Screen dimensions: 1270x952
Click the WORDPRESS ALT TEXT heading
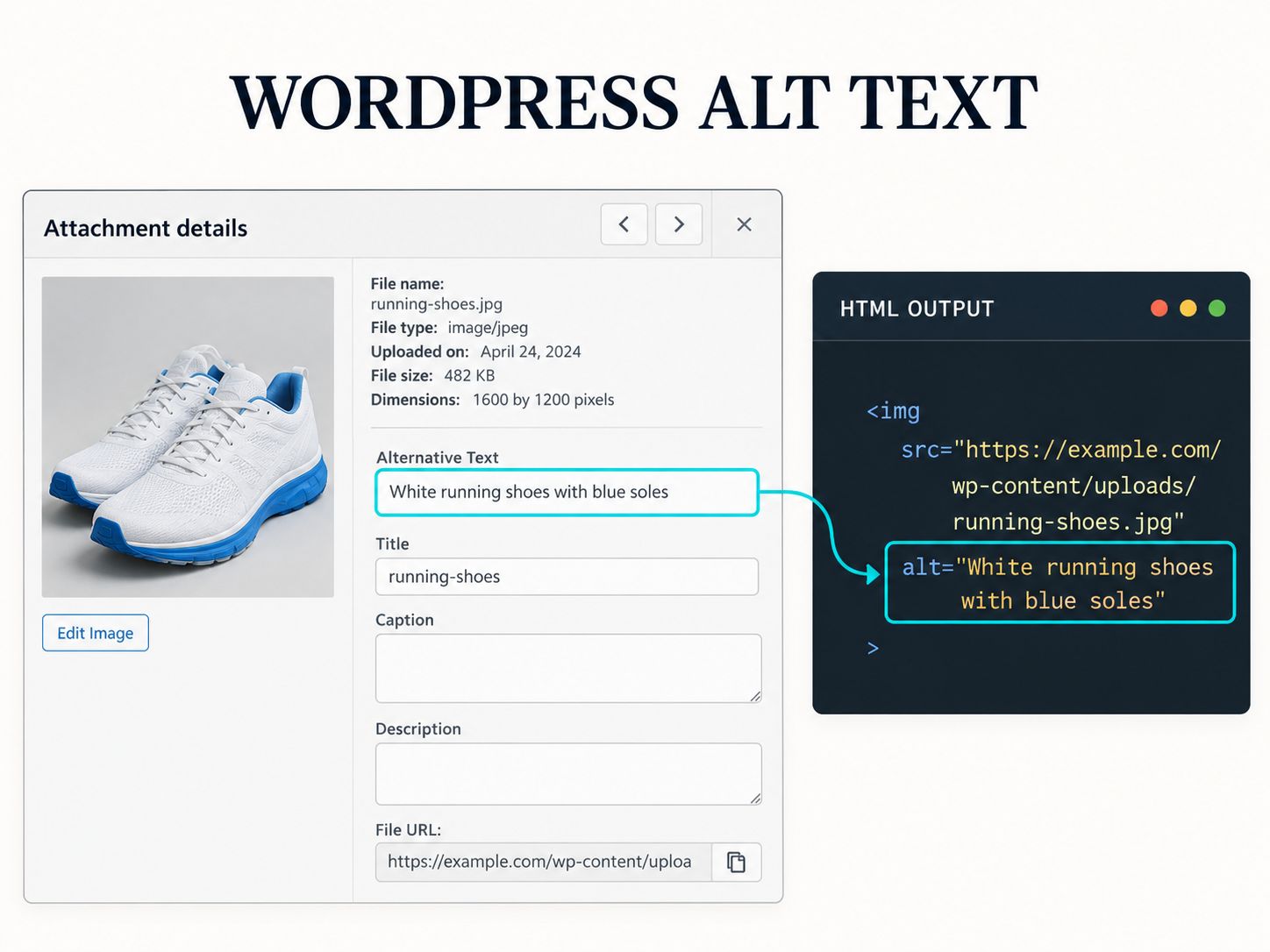(633, 103)
